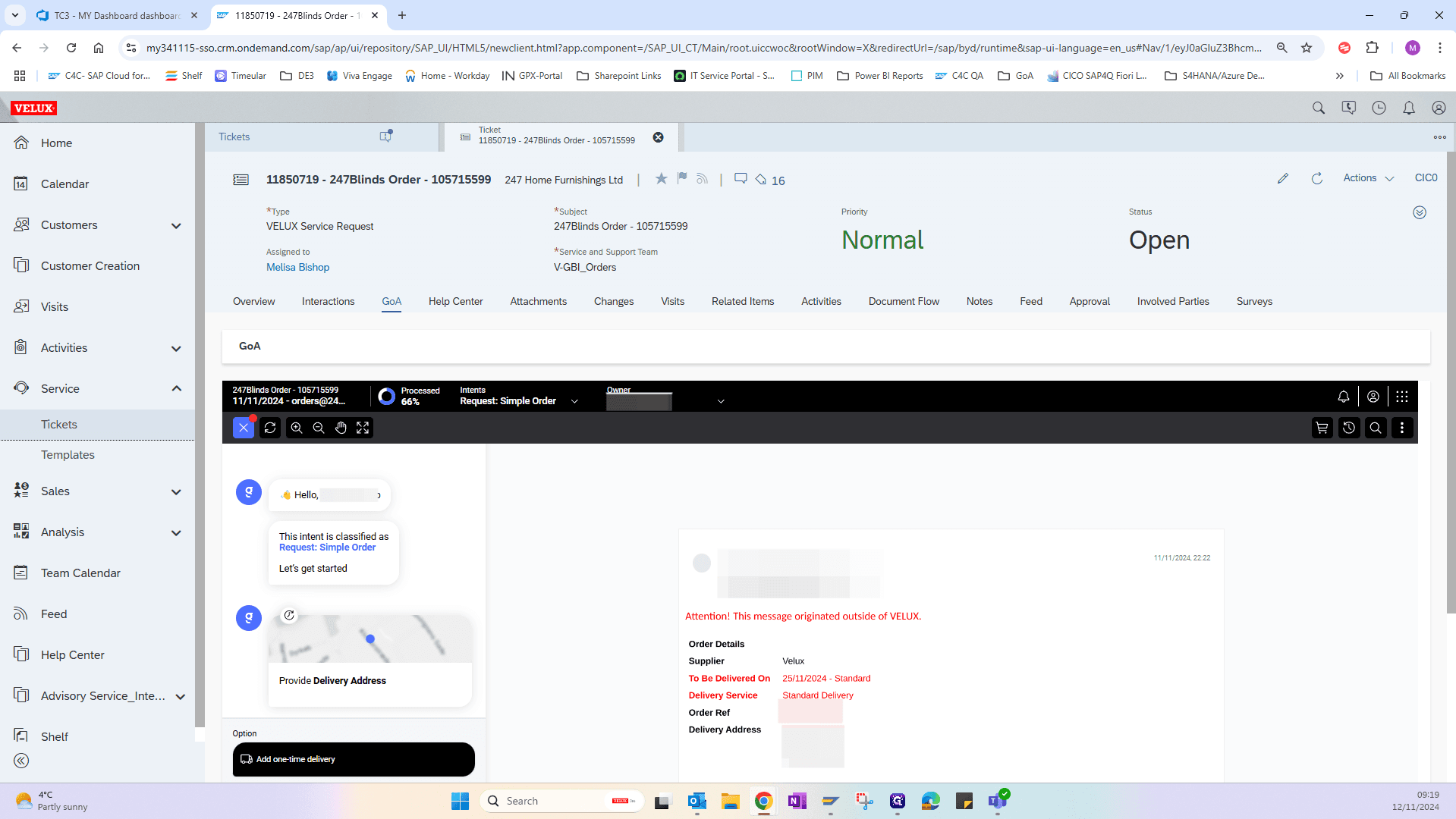Refresh the ticket with the reload icon

(1317, 178)
